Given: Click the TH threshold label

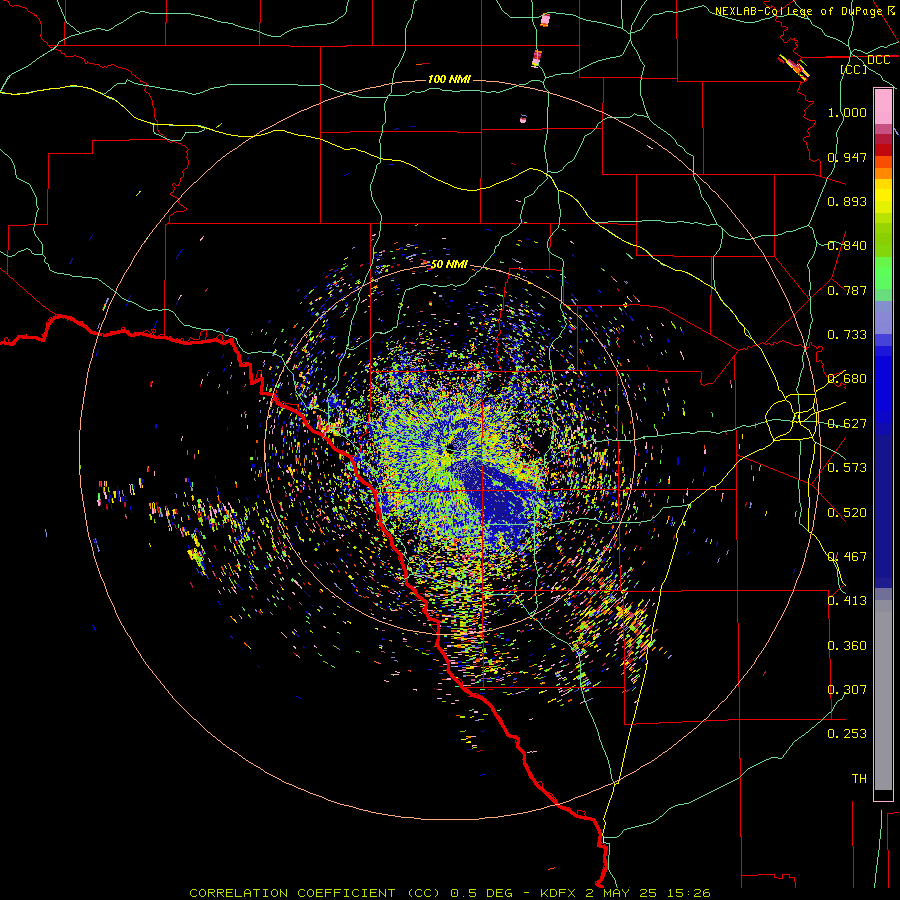Looking at the screenshot, I should tap(859, 779).
